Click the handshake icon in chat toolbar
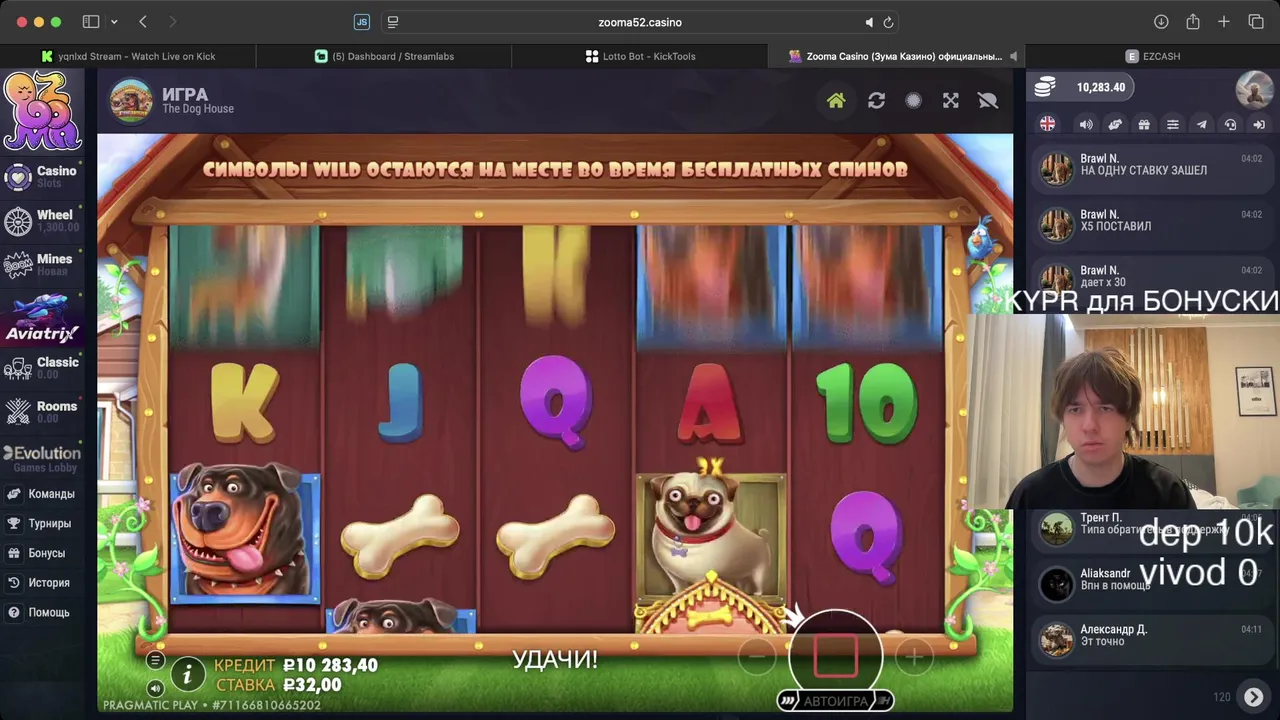The image size is (1280, 720). (x=1114, y=124)
